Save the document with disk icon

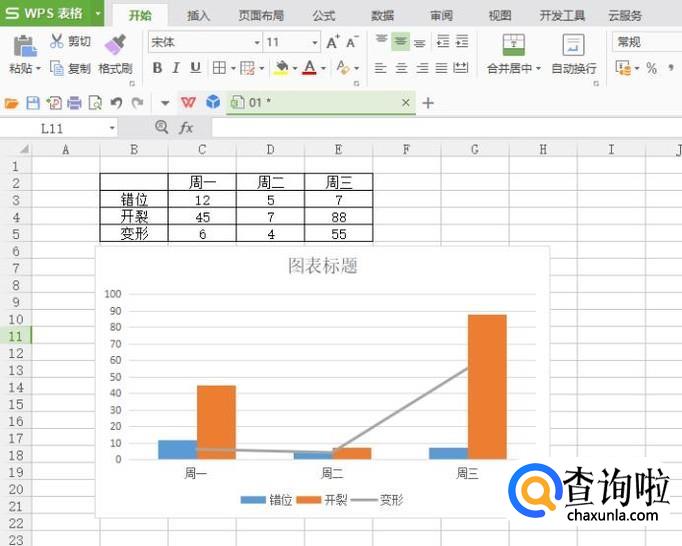(33, 103)
